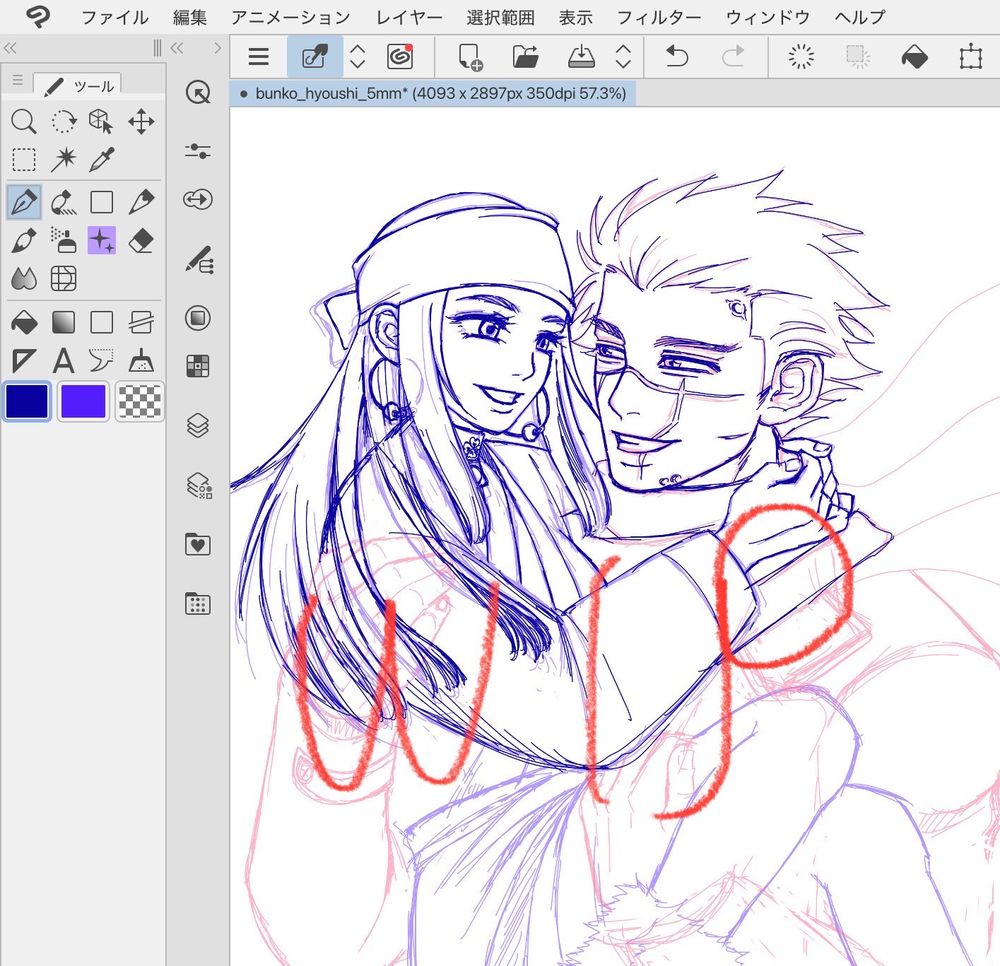1000x966 pixels.
Task: Select the dark blue main color swatch
Action: point(27,401)
